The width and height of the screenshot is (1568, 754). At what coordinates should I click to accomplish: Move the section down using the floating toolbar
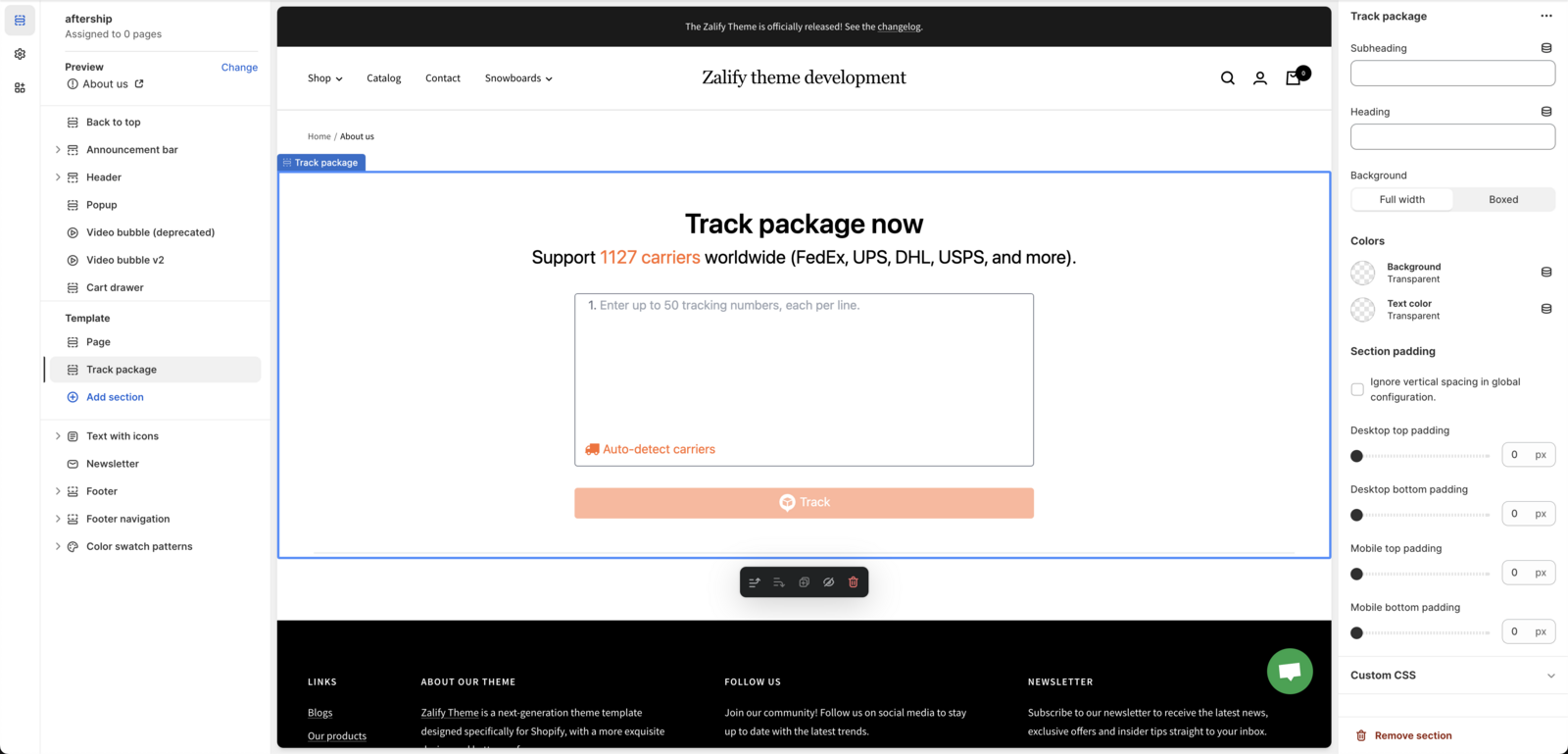(x=779, y=582)
